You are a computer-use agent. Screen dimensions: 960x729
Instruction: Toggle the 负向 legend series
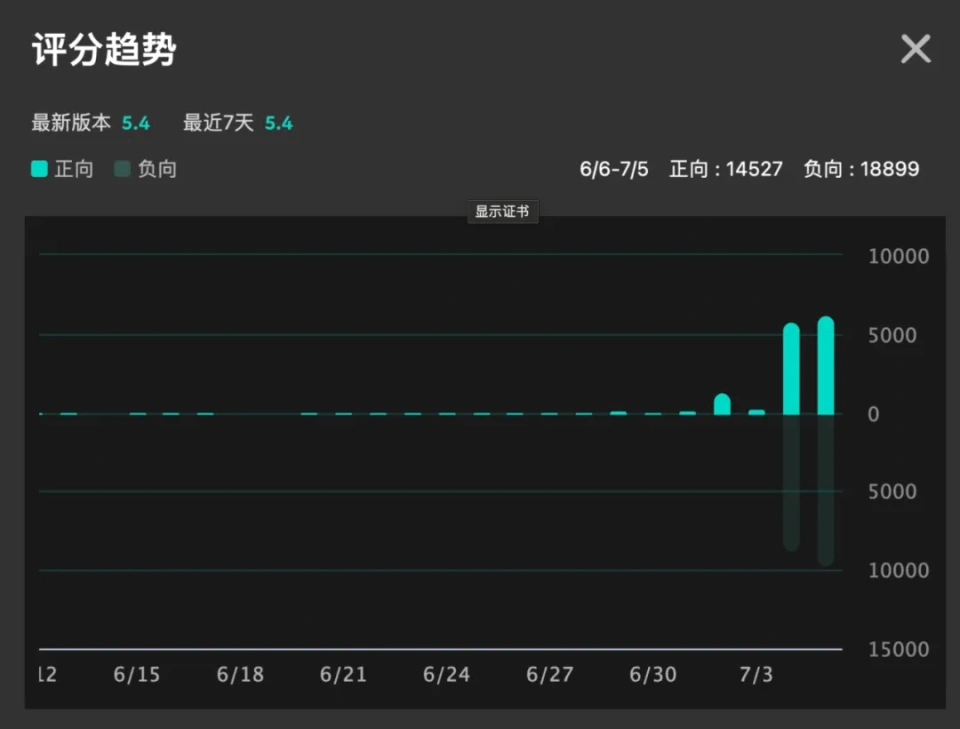tap(146, 169)
